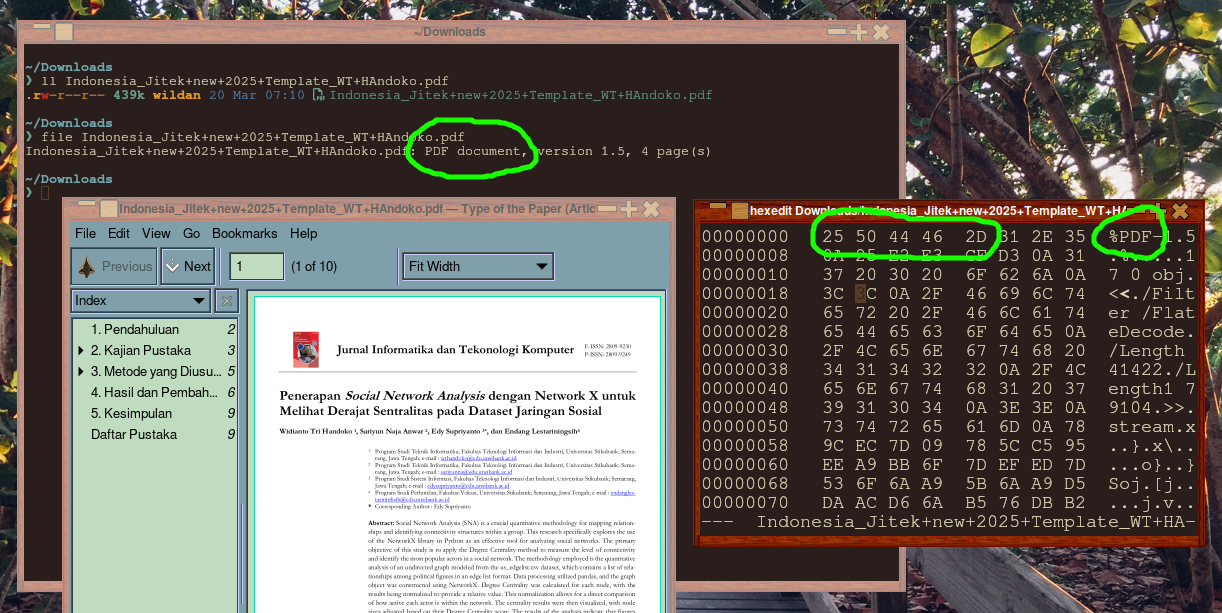Click the PDF viewer window menu icon
The height and width of the screenshot is (613, 1222).
[x=107, y=209]
